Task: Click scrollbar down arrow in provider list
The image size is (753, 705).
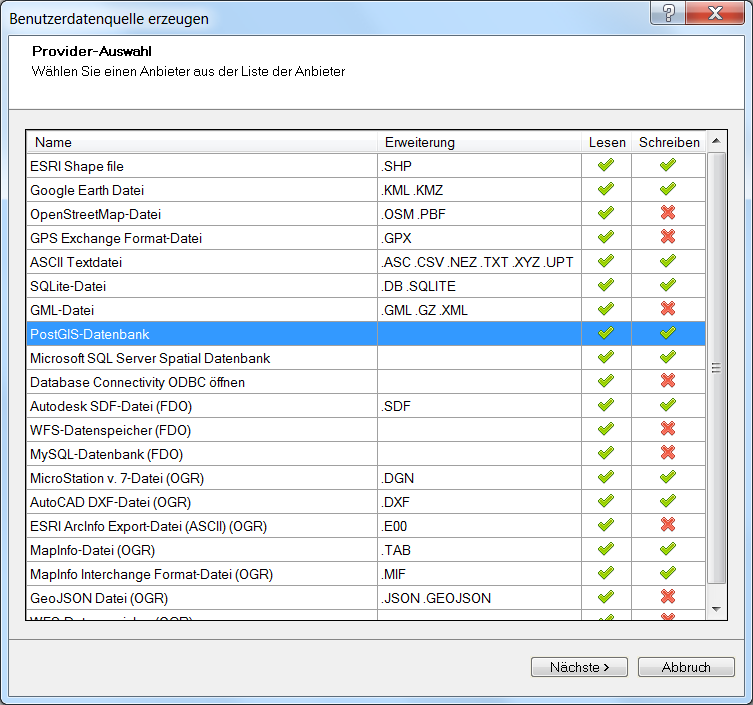Action: [x=716, y=609]
